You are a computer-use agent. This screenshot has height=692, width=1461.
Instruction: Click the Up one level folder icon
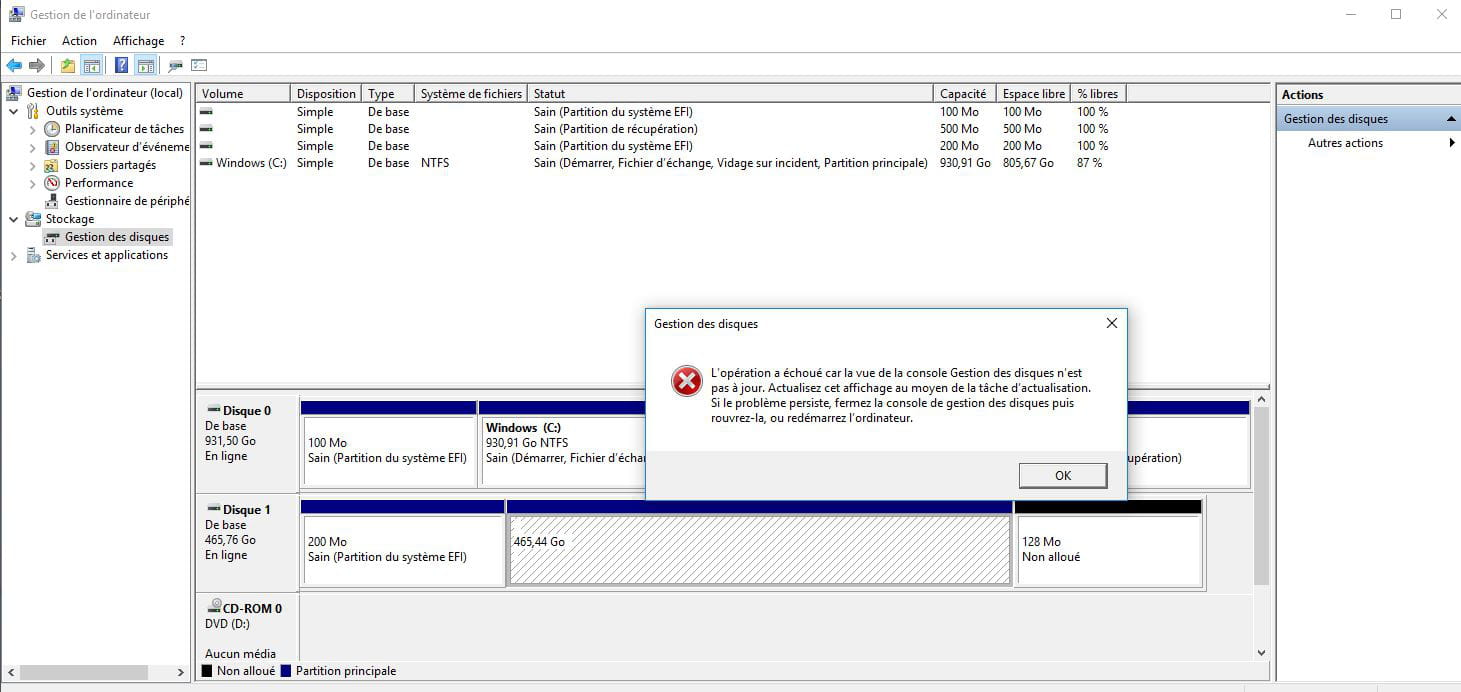pos(67,66)
